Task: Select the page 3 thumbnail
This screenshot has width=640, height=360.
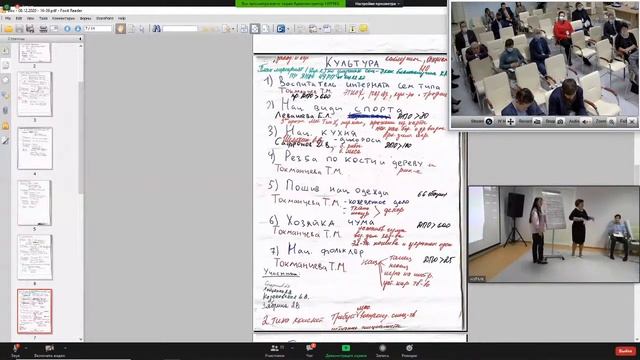Action: [x=35, y=94]
